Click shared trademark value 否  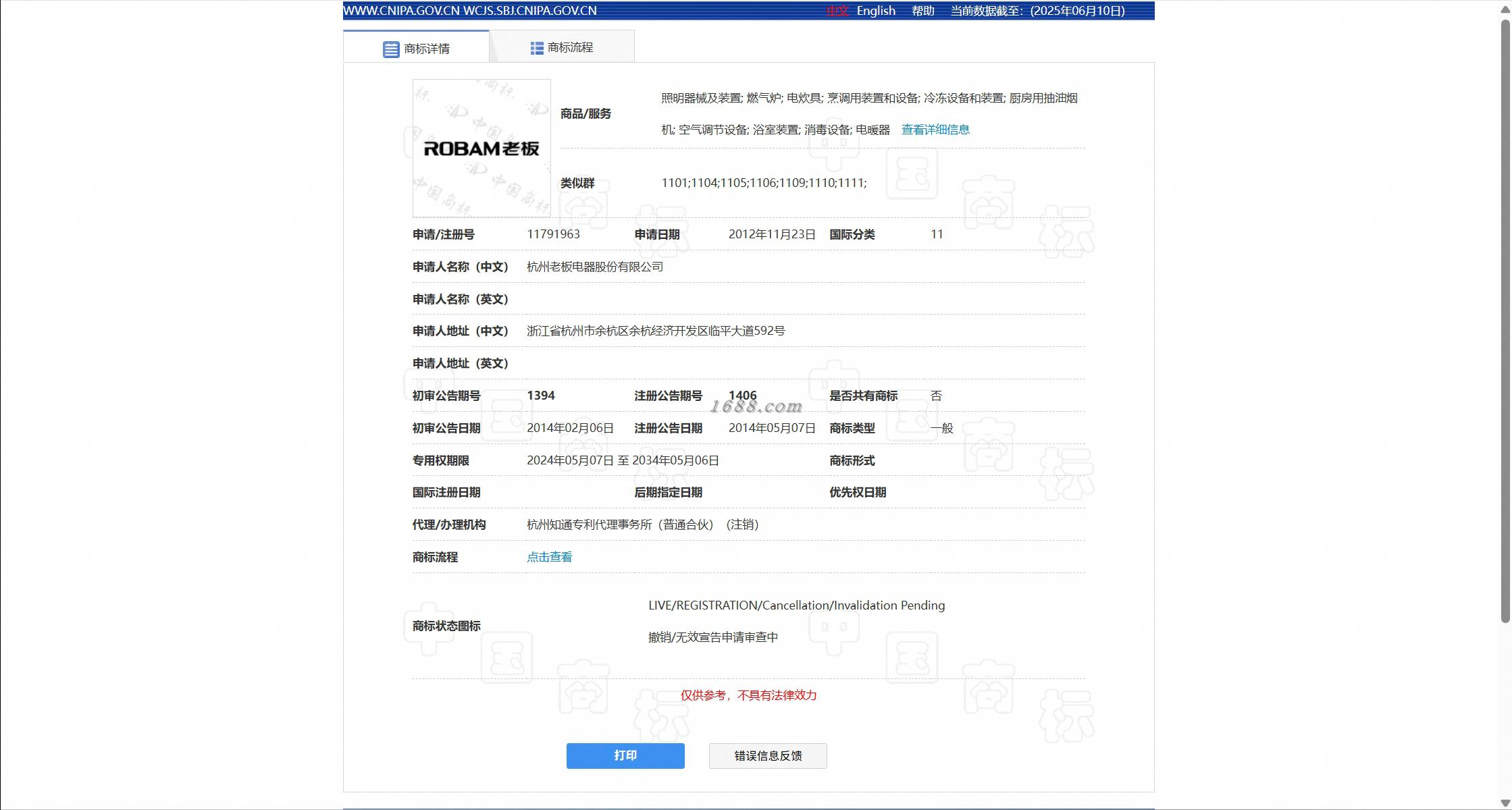936,396
